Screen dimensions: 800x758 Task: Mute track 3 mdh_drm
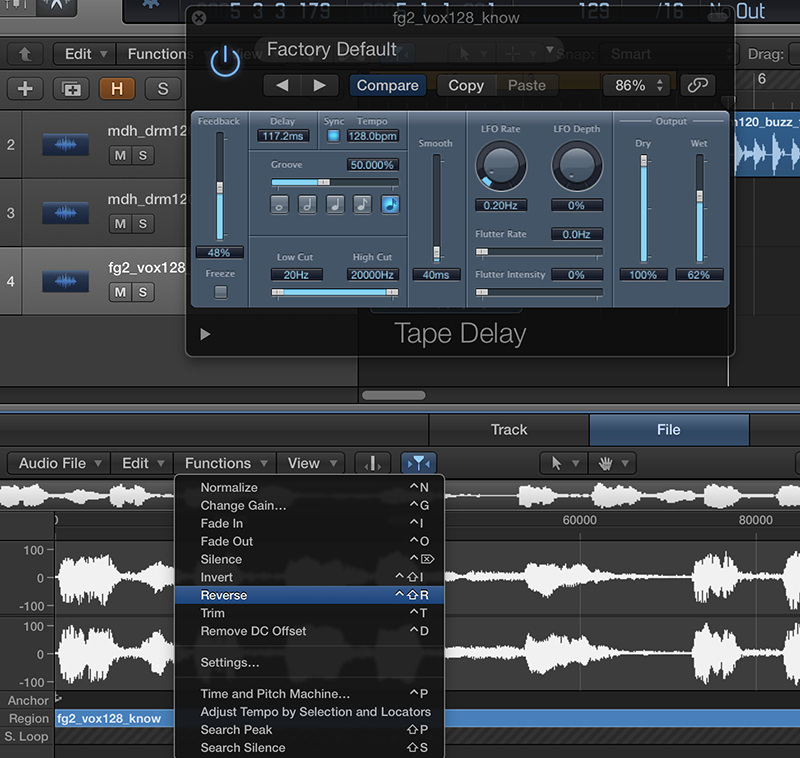pyautogui.click(x=120, y=224)
